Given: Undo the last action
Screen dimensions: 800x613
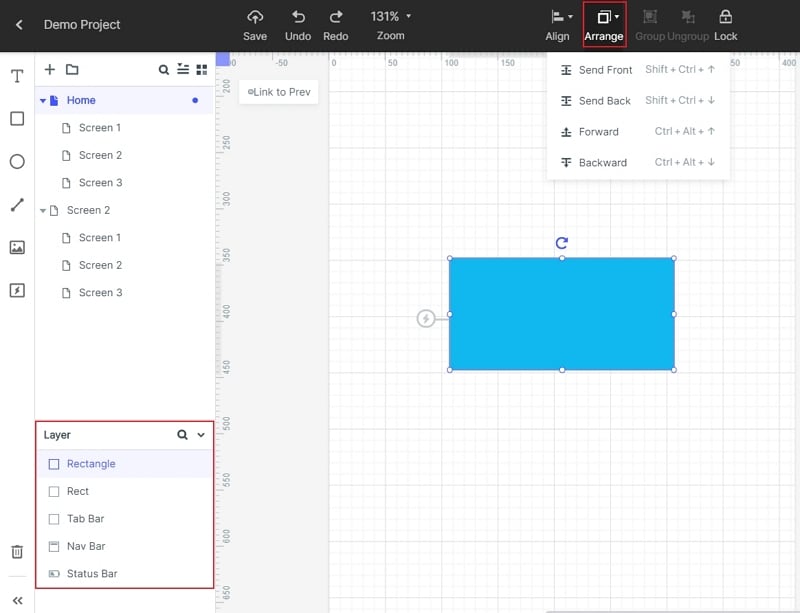Looking at the screenshot, I should [x=298, y=25].
